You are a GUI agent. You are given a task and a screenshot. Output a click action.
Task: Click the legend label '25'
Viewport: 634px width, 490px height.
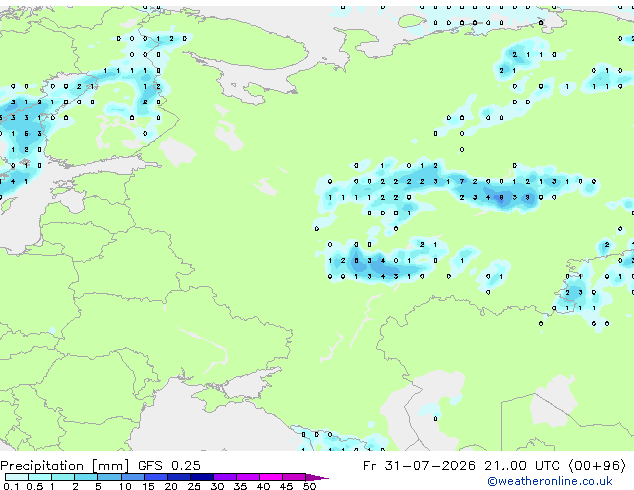click(194, 486)
